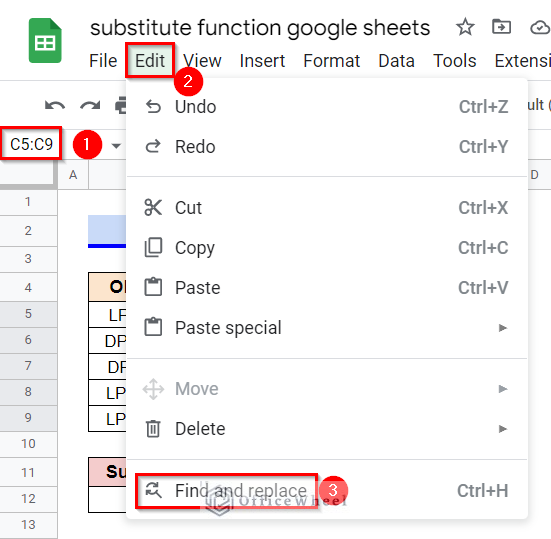The height and width of the screenshot is (539, 551).
Task: Select row 1 header
Action: coord(28,202)
